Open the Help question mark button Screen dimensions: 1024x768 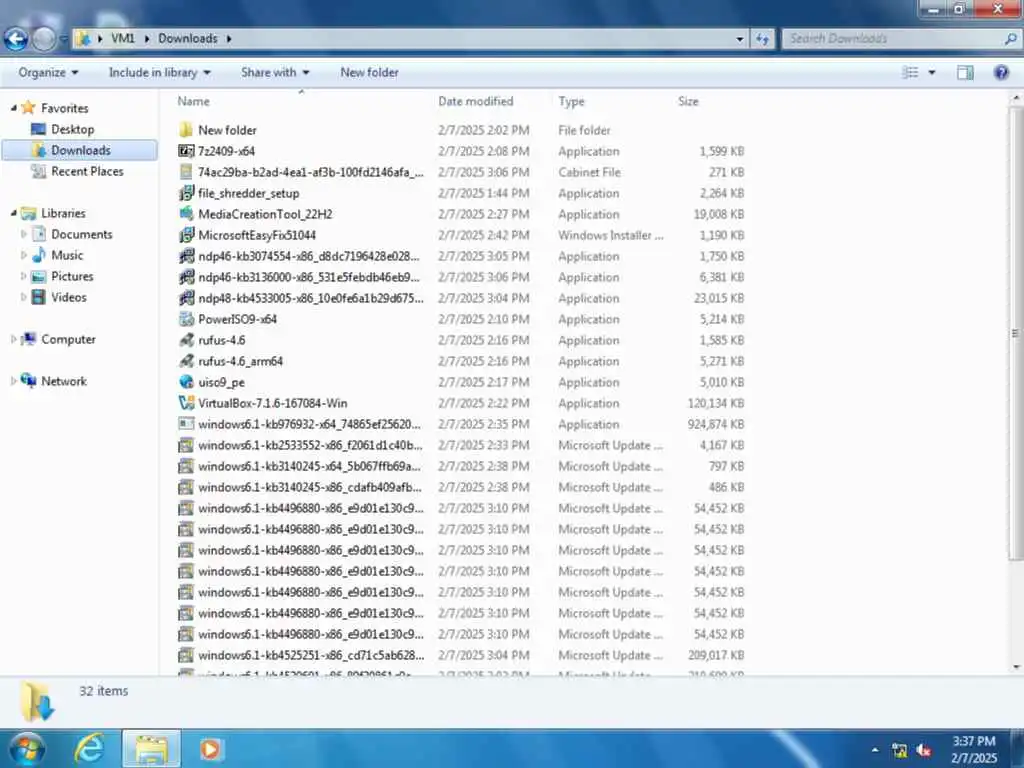click(1001, 72)
